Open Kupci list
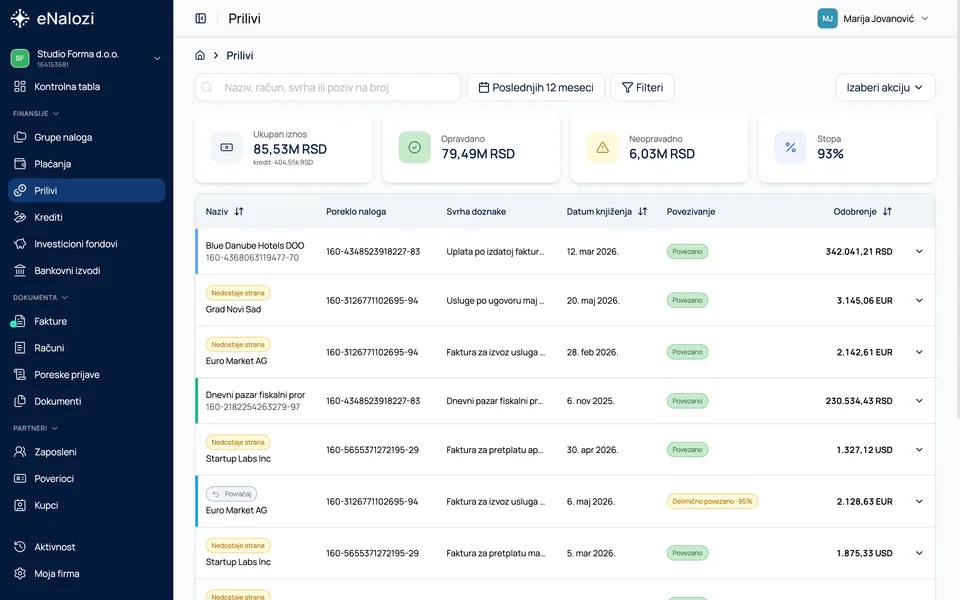This screenshot has width=960, height=600. pos(86,505)
